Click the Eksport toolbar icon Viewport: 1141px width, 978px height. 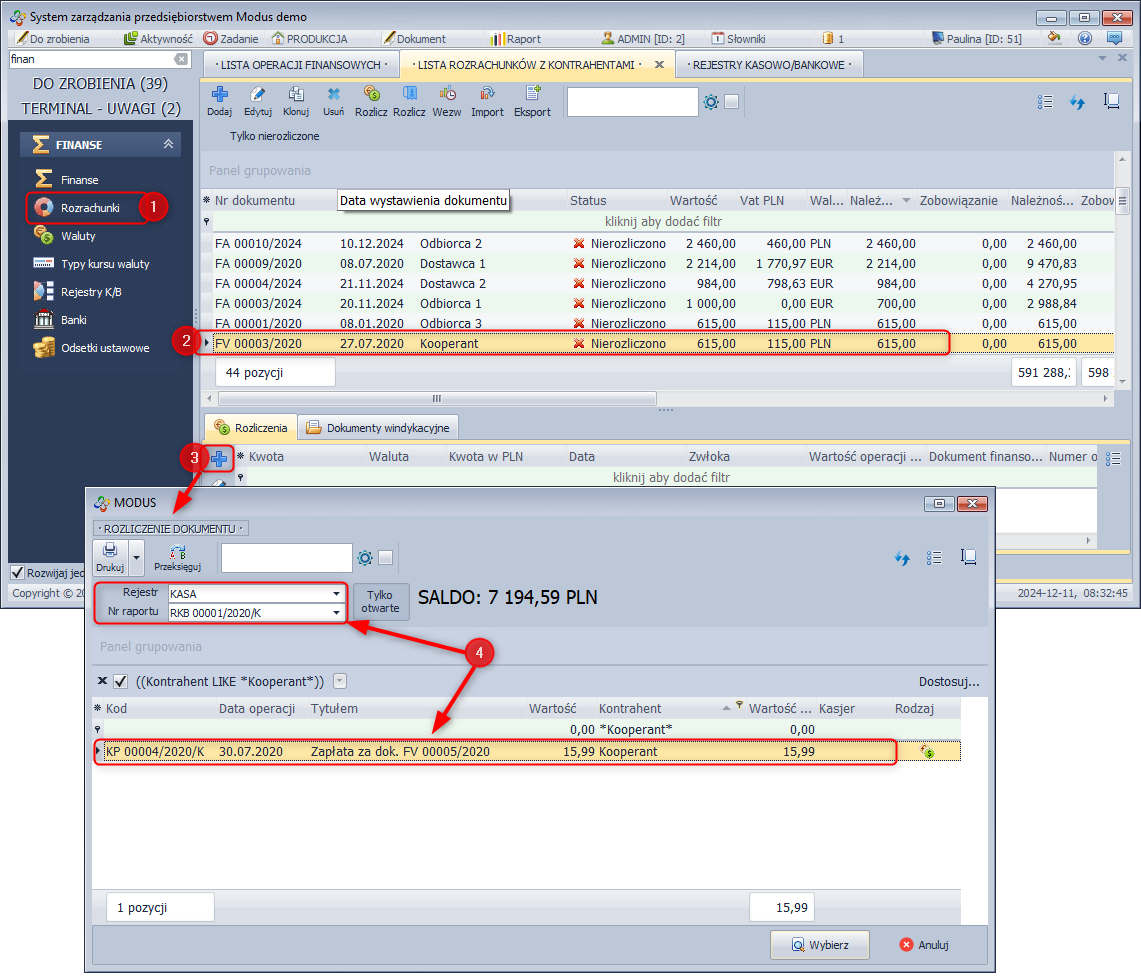(532, 95)
